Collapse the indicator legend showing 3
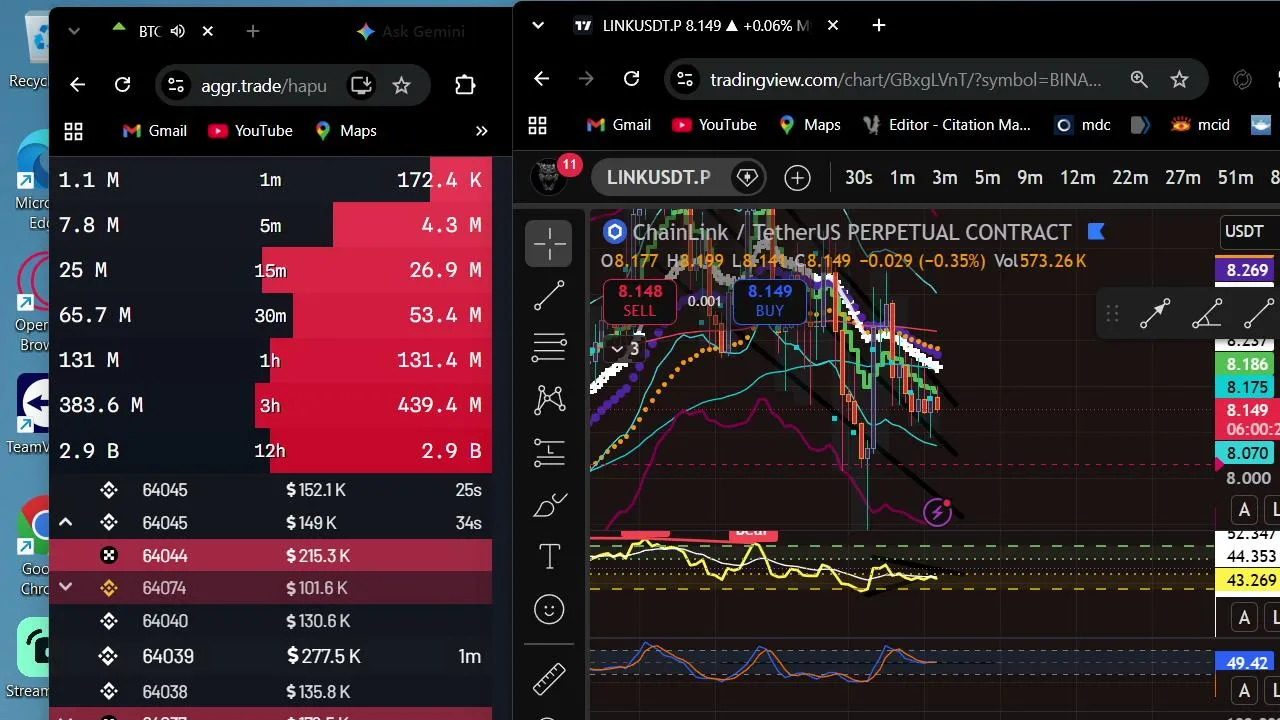 pos(625,349)
